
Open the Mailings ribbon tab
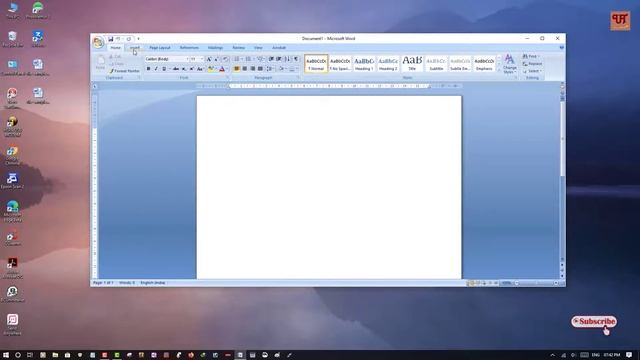(x=215, y=48)
